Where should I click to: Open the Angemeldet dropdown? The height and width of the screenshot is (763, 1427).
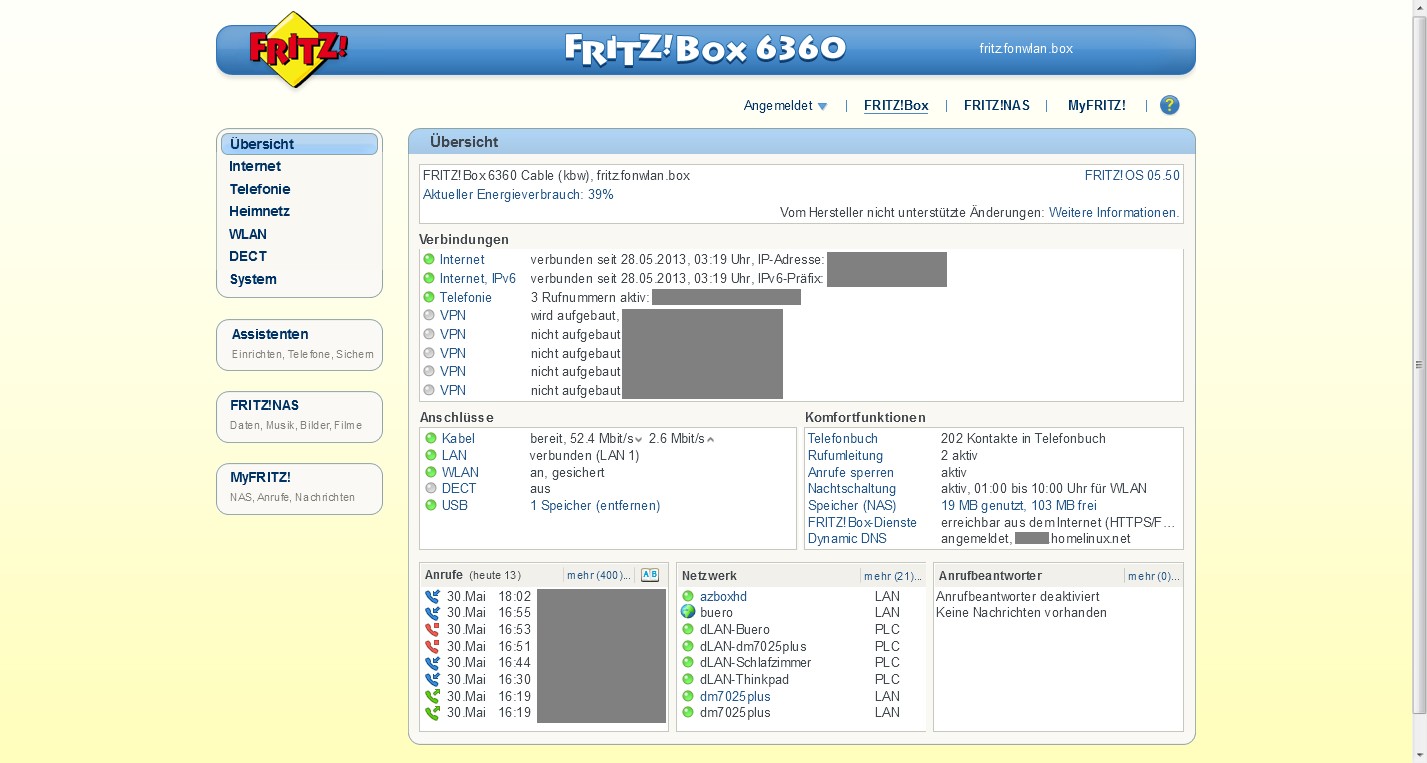coord(785,105)
